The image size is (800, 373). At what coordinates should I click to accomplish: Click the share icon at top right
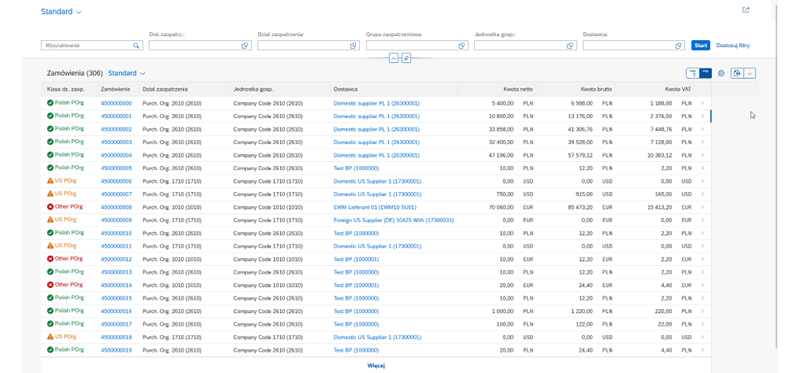pyautogui.click(x=746, y=10)
